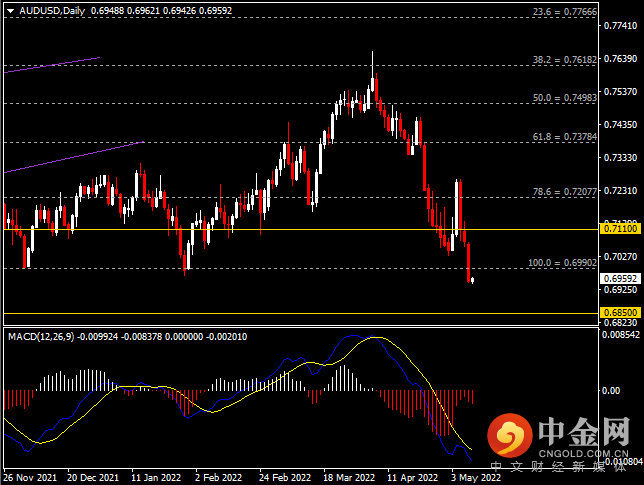The width and height of the screenshot is (644, 485).
Task: Click the upper purple trend line
Action: tap(50, 64)
